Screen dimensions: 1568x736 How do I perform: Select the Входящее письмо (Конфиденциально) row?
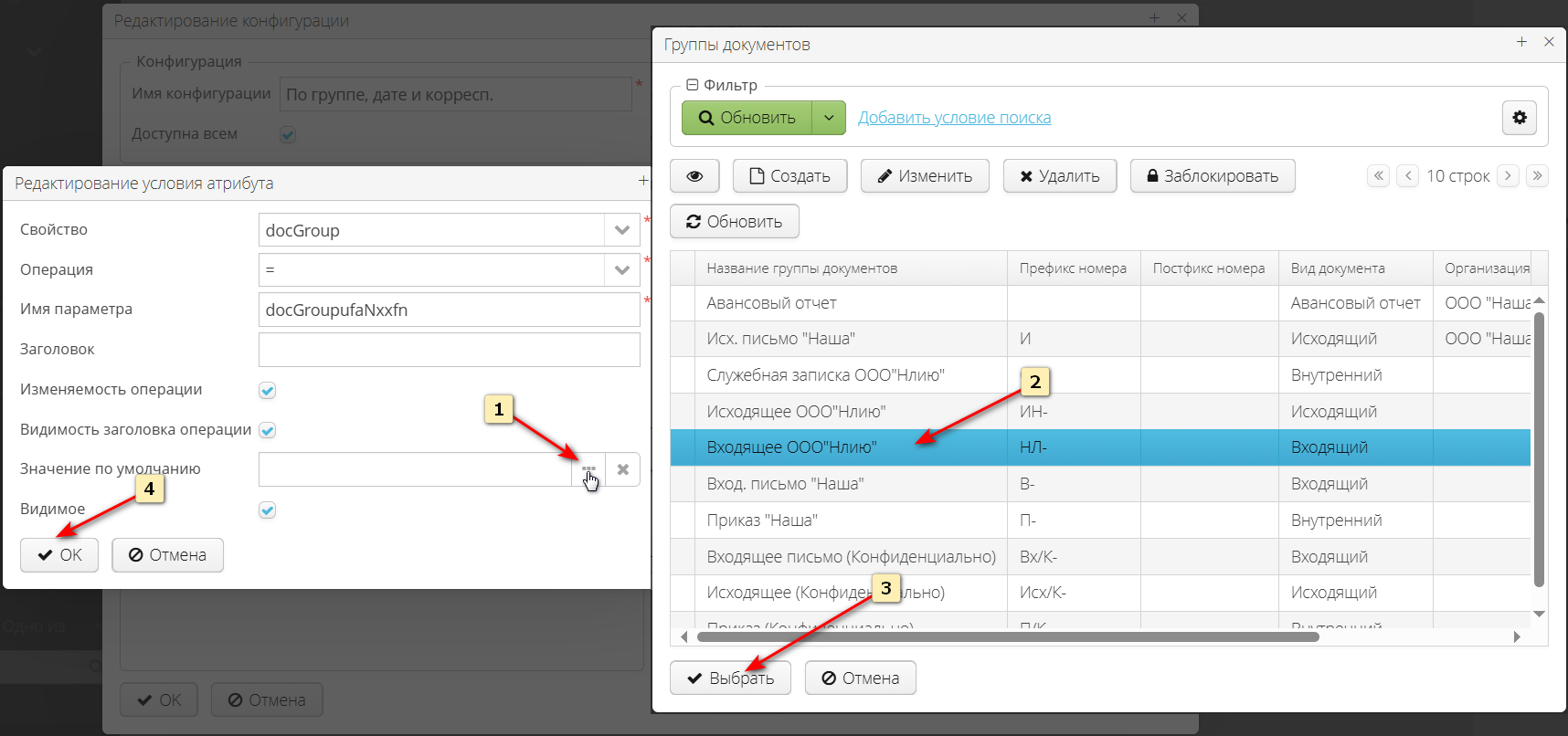point(1100,557)
